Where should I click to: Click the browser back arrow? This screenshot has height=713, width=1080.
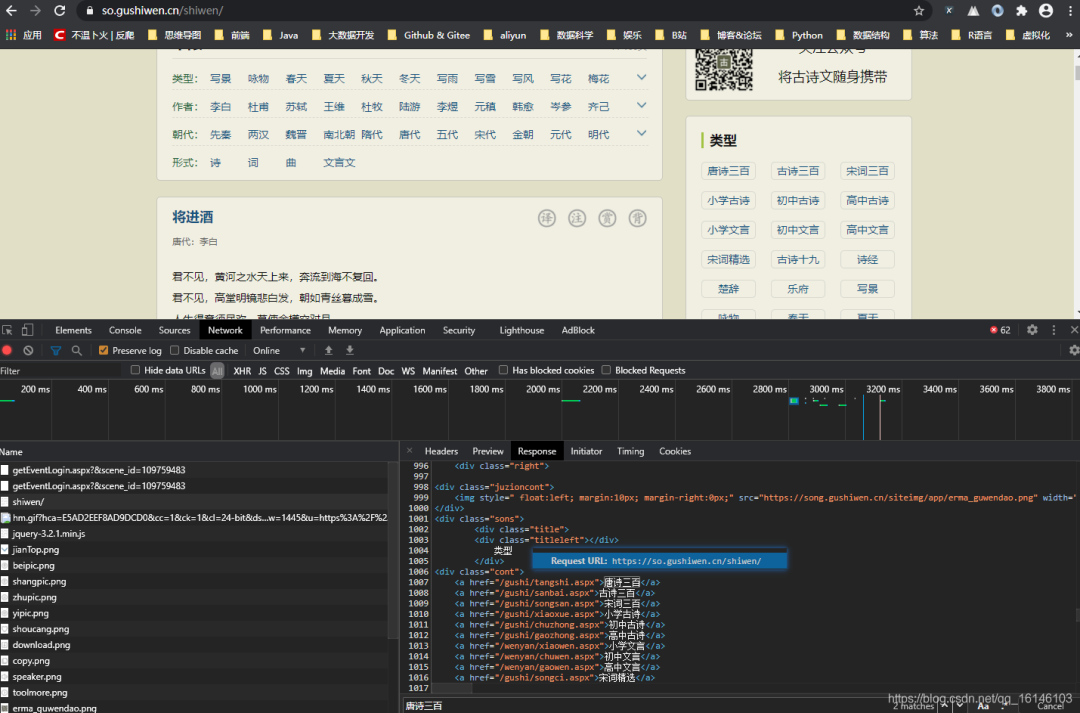(11, 11)
